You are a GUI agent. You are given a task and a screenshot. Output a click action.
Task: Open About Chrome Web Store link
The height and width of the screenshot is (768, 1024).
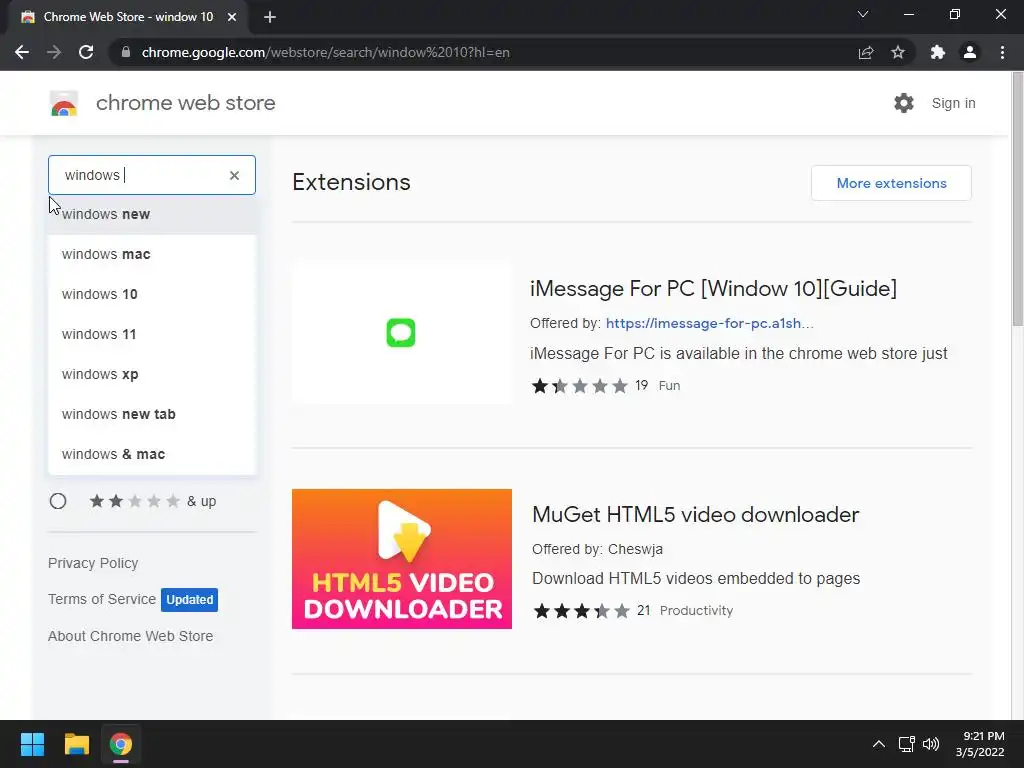[x=131, y=636]
